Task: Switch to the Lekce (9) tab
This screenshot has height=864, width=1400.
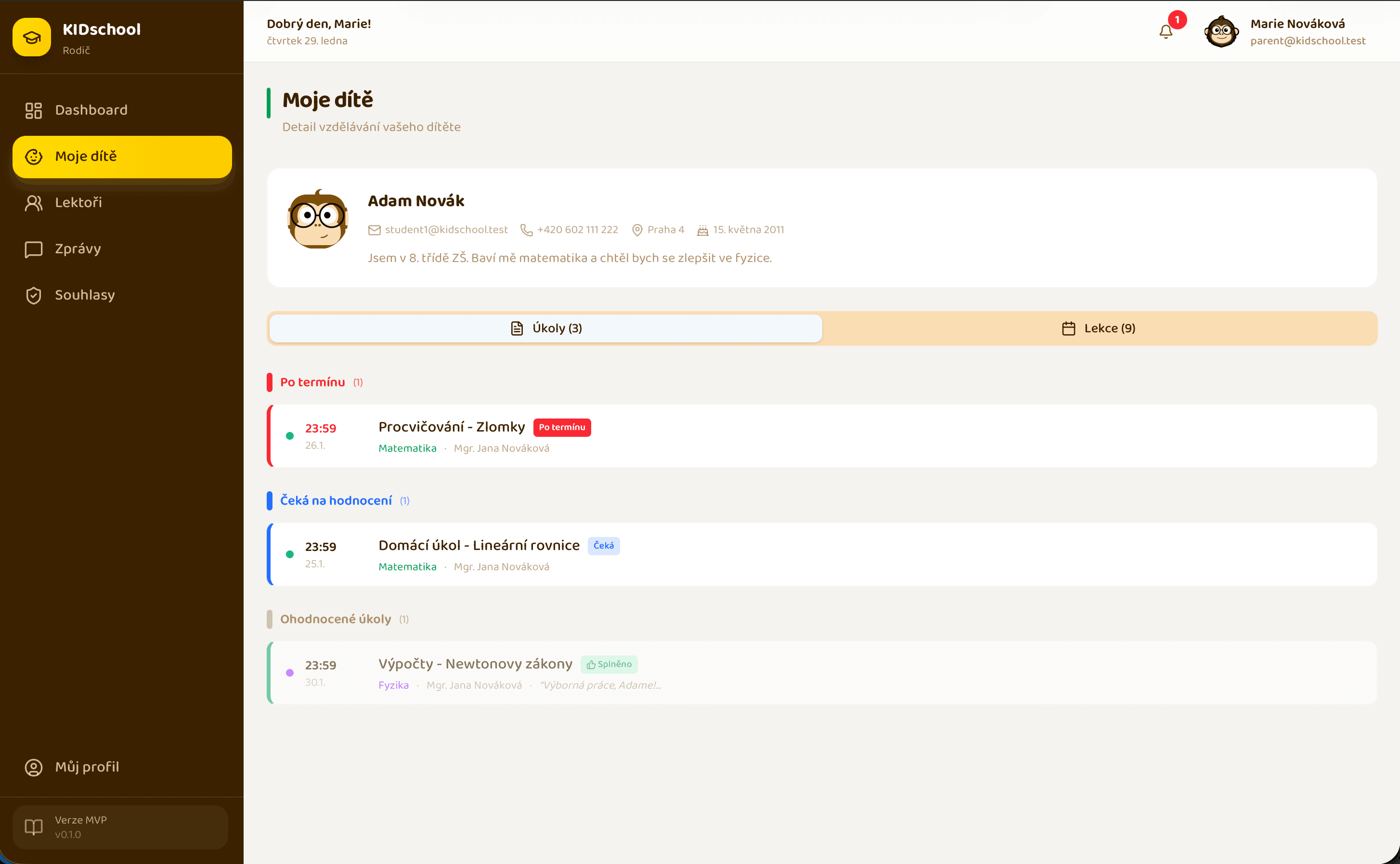Action: pyautogui.click(x=1099, y=328)
